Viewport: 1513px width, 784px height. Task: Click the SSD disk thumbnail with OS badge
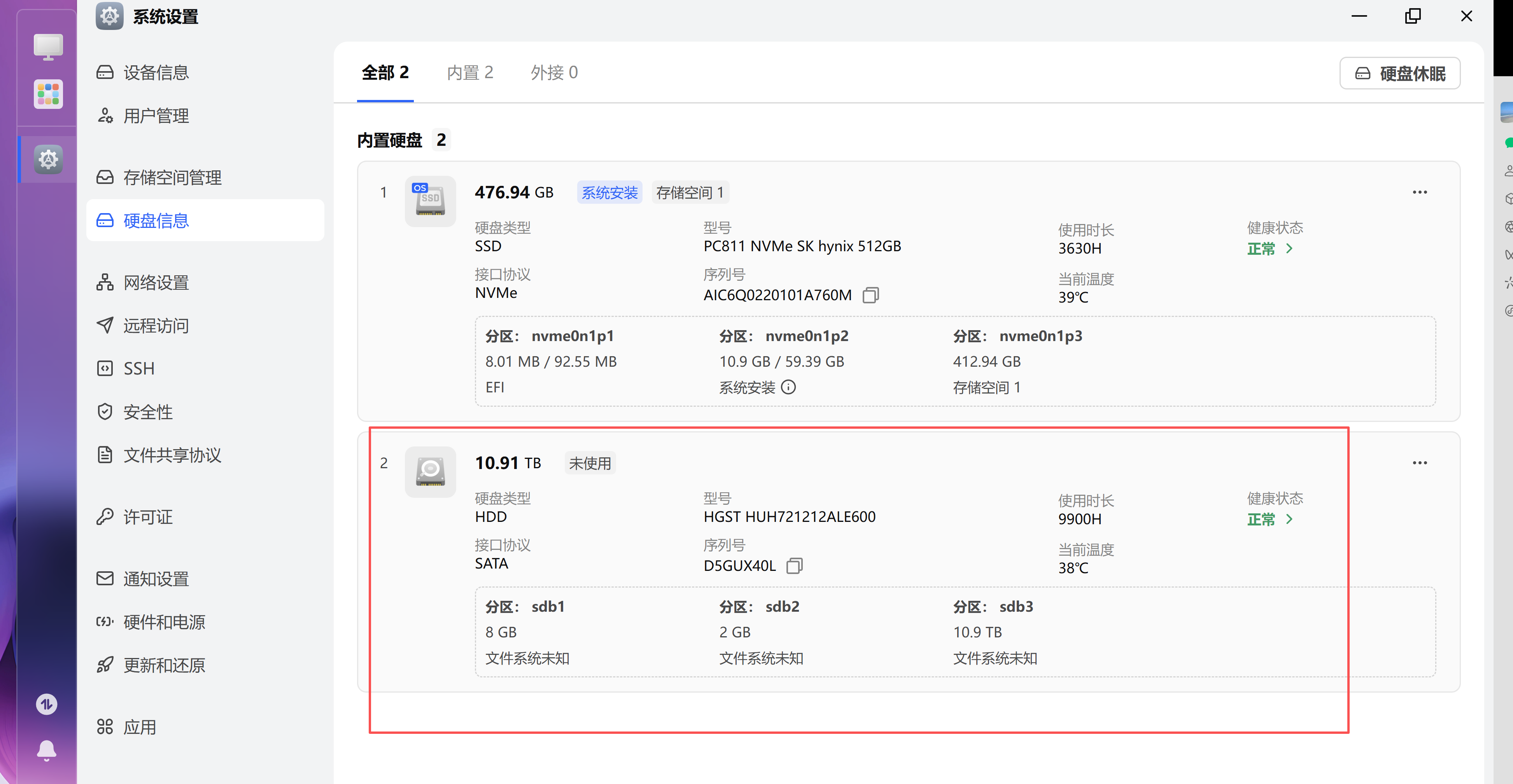(x=430, y=201)
